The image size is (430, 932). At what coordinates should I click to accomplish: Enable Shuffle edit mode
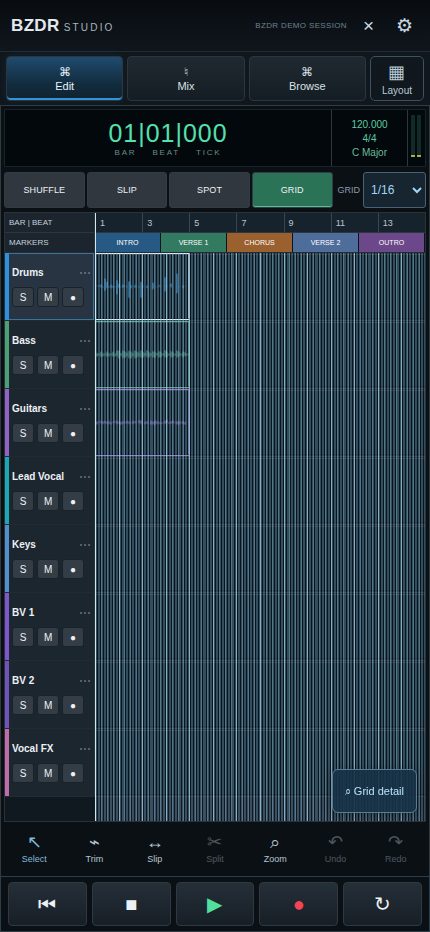coord(45,190)
